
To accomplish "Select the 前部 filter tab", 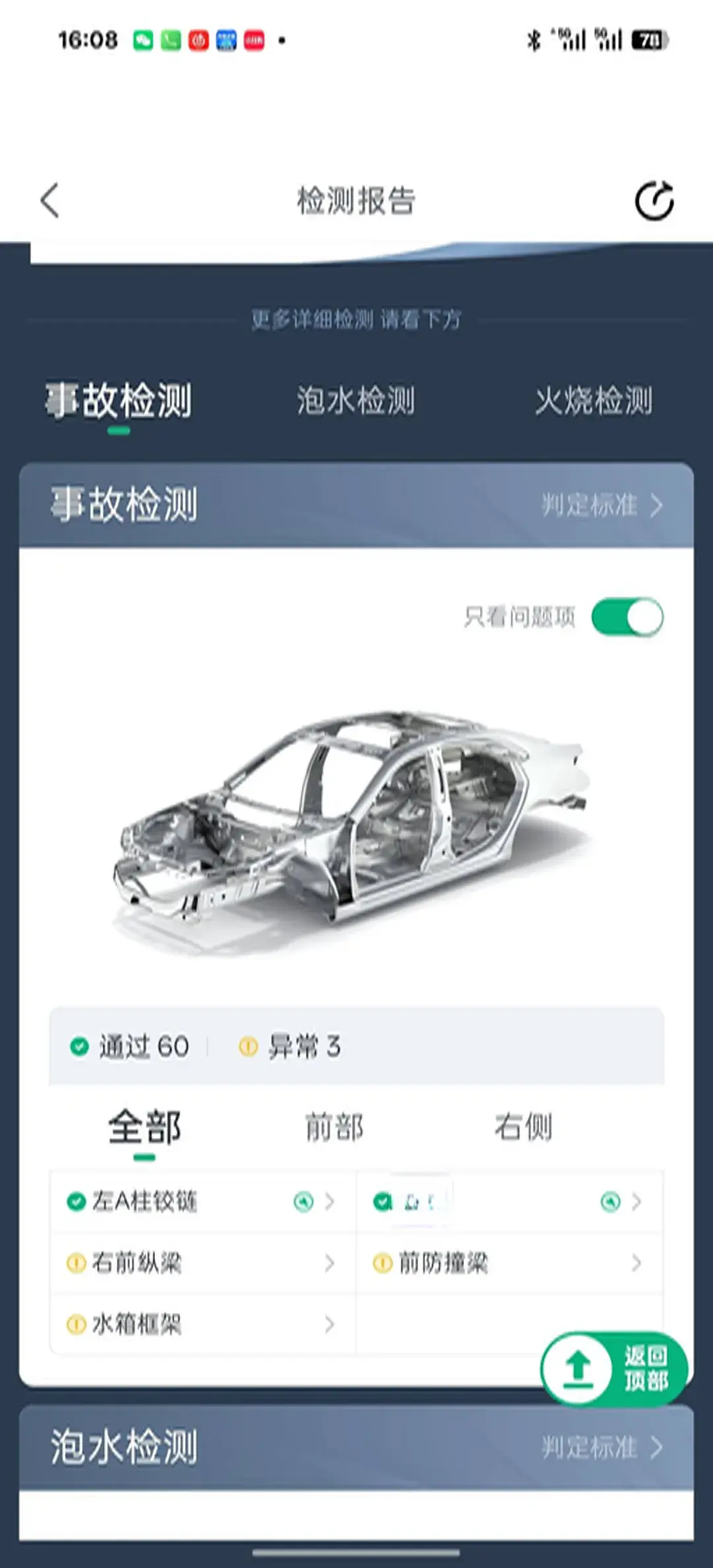I will (x=334, y=1127).
